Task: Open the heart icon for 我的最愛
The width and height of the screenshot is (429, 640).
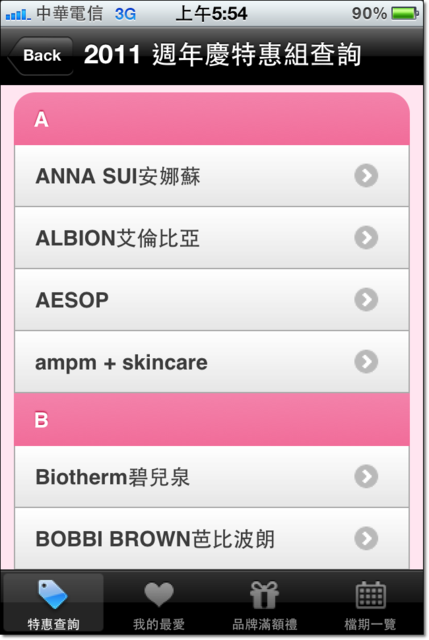Action: tap(159, 594)
